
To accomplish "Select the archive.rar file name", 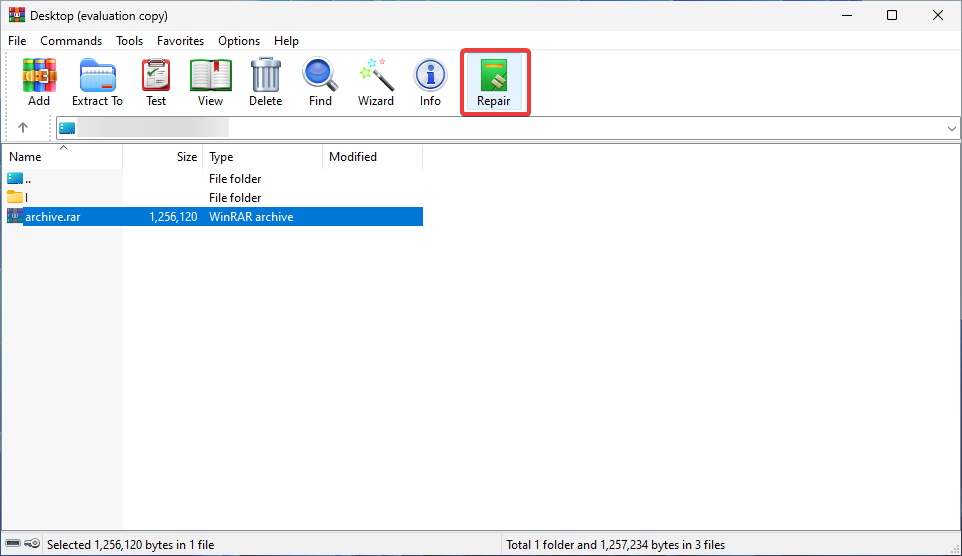I will point(53,217).
